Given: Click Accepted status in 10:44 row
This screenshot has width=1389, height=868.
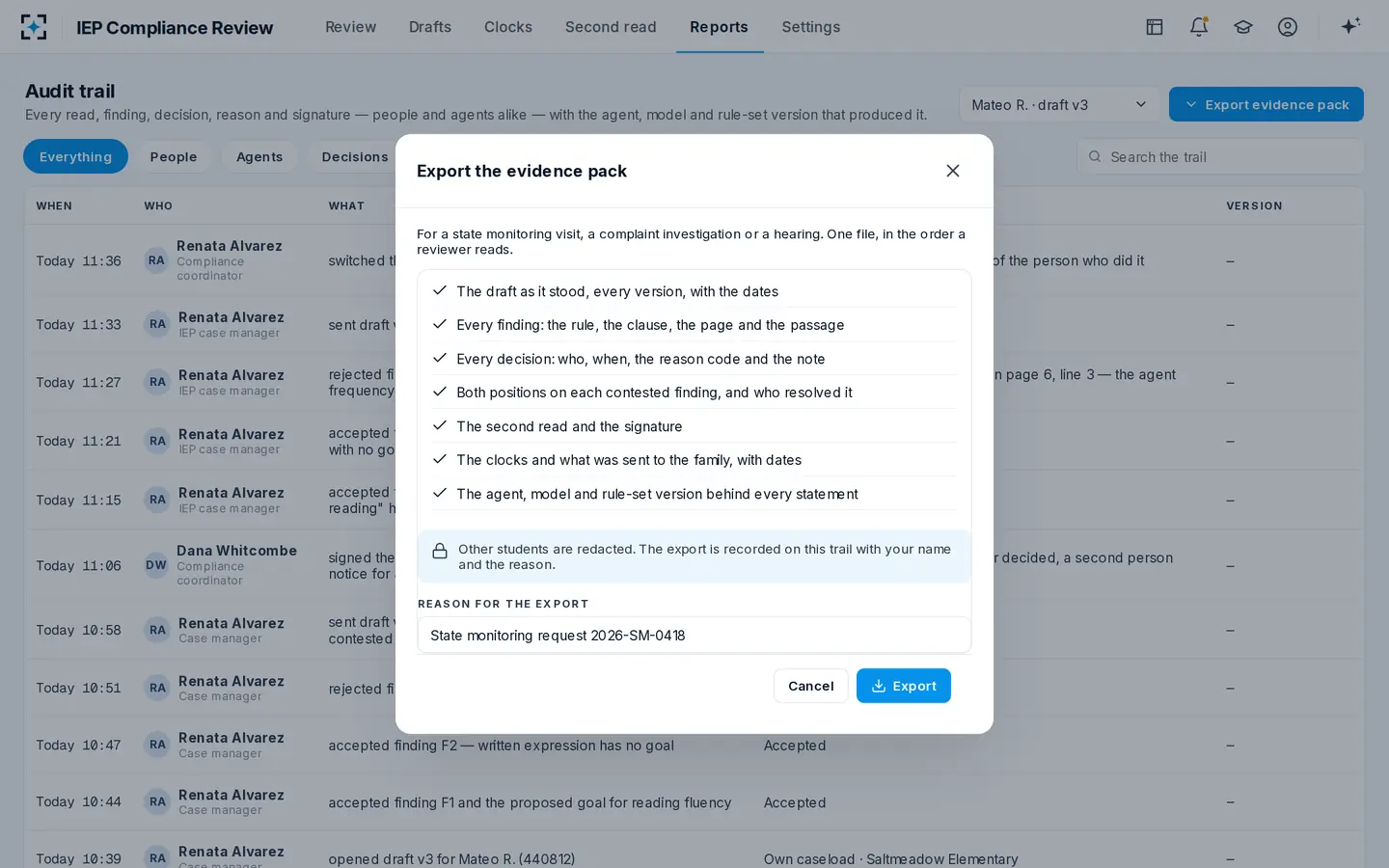Looking at the screenshot, I should click(795, 801).
